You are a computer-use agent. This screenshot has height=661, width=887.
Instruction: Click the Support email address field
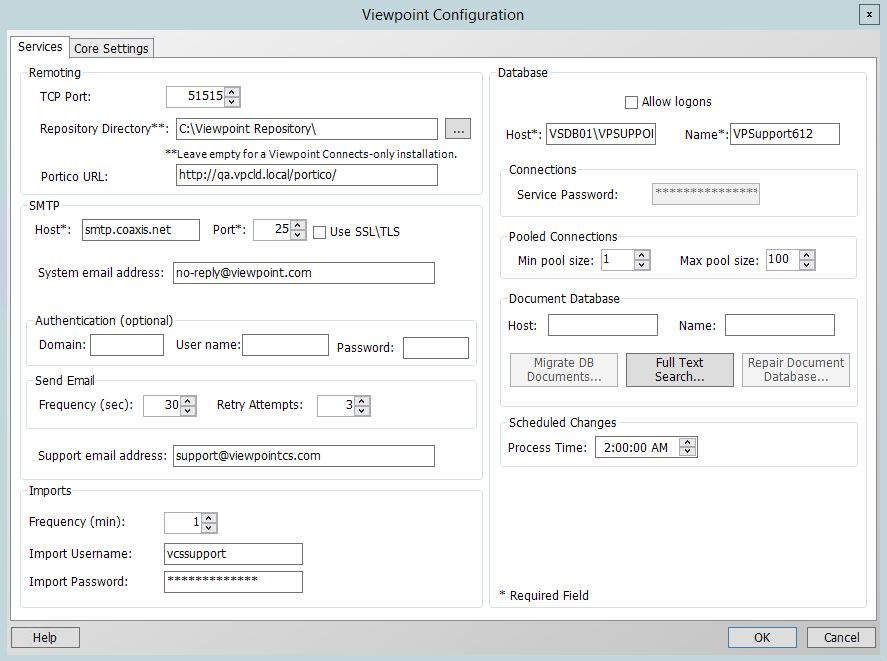[304, 456]
